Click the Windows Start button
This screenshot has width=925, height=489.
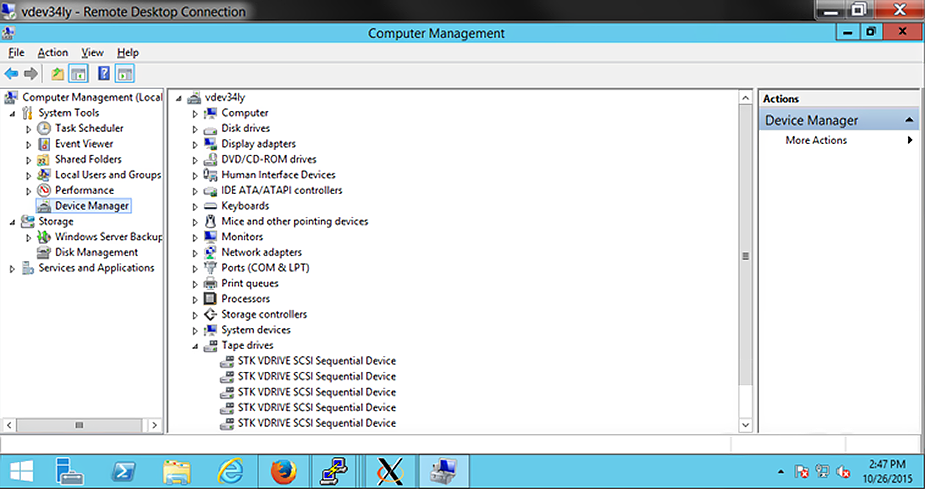(21, 471)
